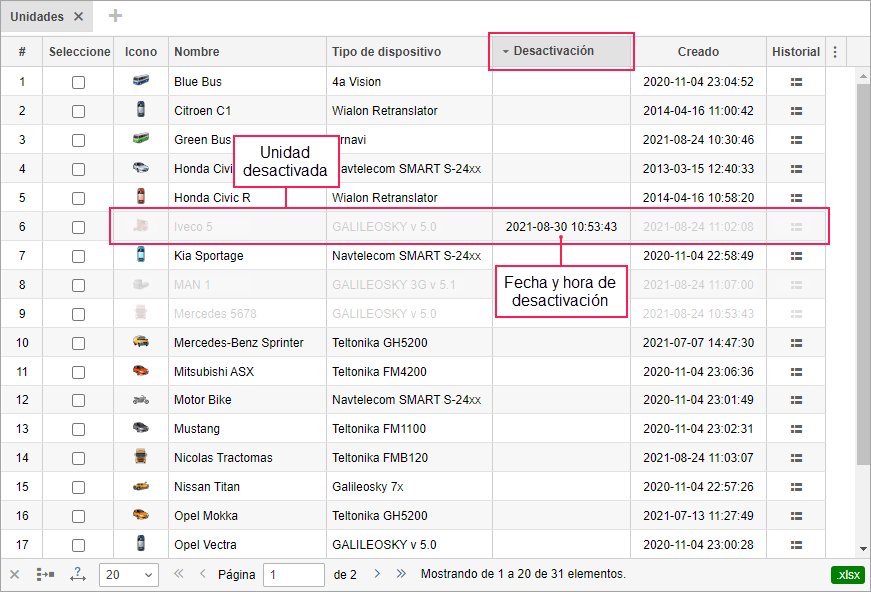Tick the Opel Vectra checkbox
The width and height of the screenshot is (871, 592).
[x=78, y=546]
